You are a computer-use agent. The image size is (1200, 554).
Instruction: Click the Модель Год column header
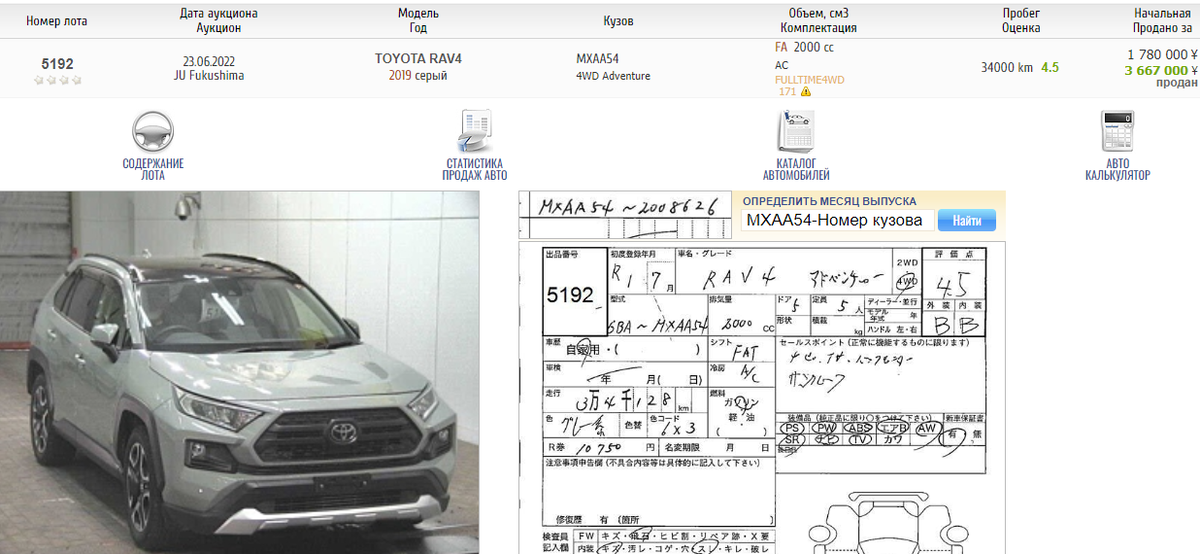[418, 21]
